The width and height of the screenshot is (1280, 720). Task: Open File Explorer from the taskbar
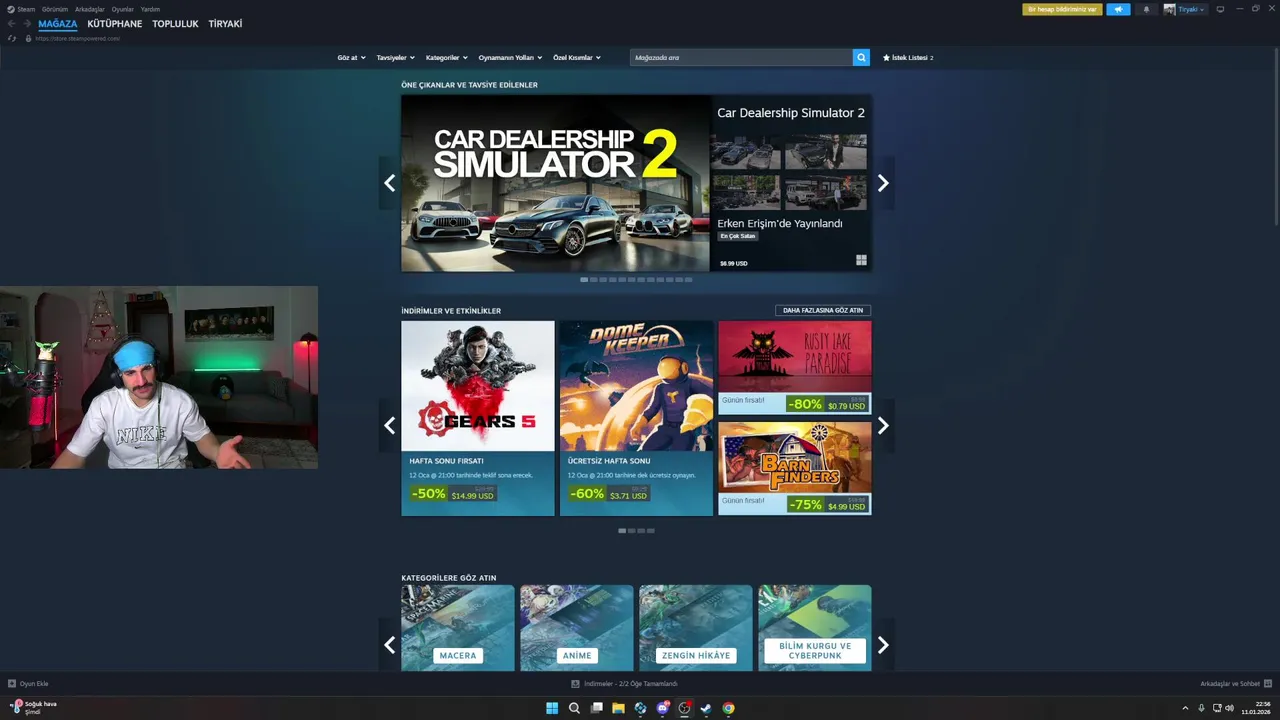tap(618, 708)
